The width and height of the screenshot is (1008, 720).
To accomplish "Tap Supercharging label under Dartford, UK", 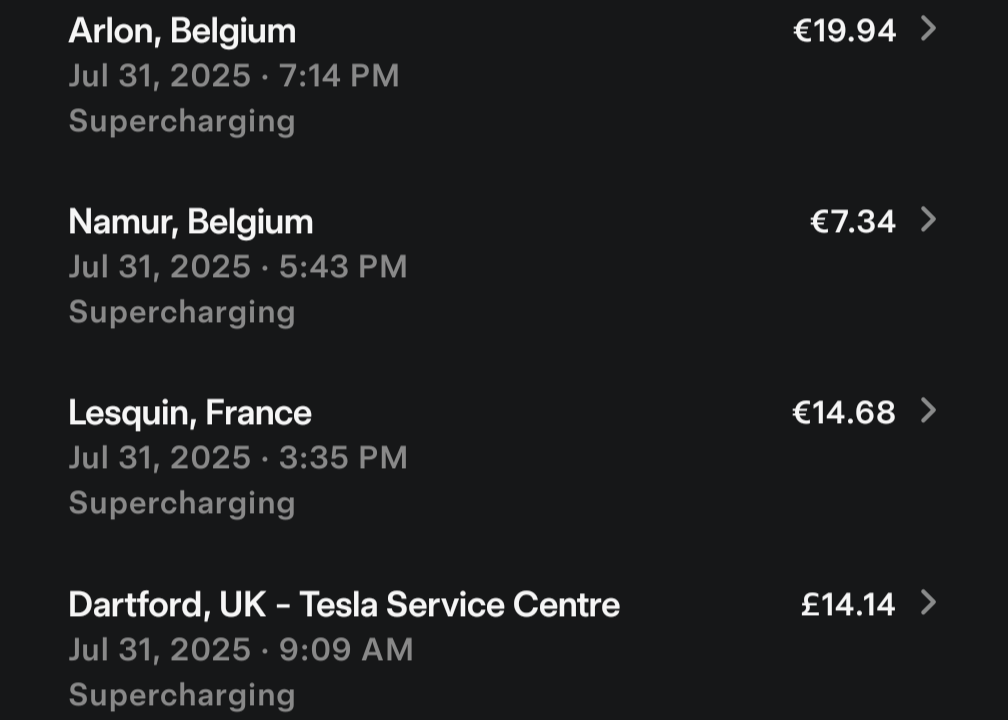I will [182, 695].
